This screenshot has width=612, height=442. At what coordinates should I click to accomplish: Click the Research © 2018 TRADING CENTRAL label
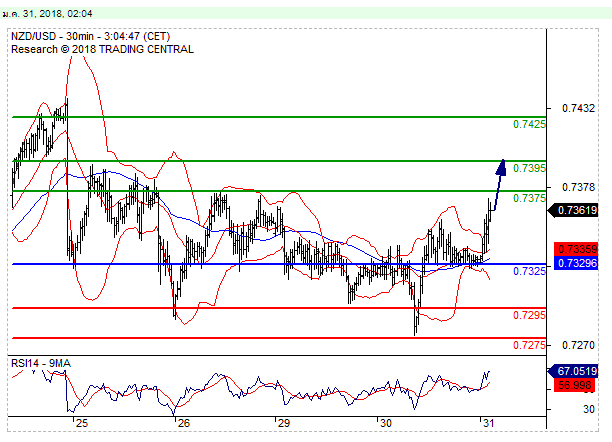pyautogui.click(x=102, y=50)
